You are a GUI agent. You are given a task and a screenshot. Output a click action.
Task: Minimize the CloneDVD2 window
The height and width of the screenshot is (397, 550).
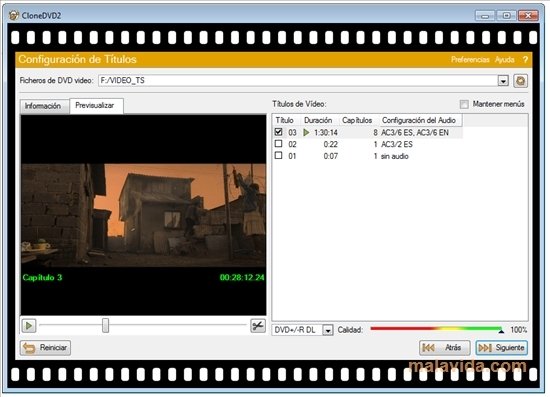pyautogui.click(x=485, y=15)
